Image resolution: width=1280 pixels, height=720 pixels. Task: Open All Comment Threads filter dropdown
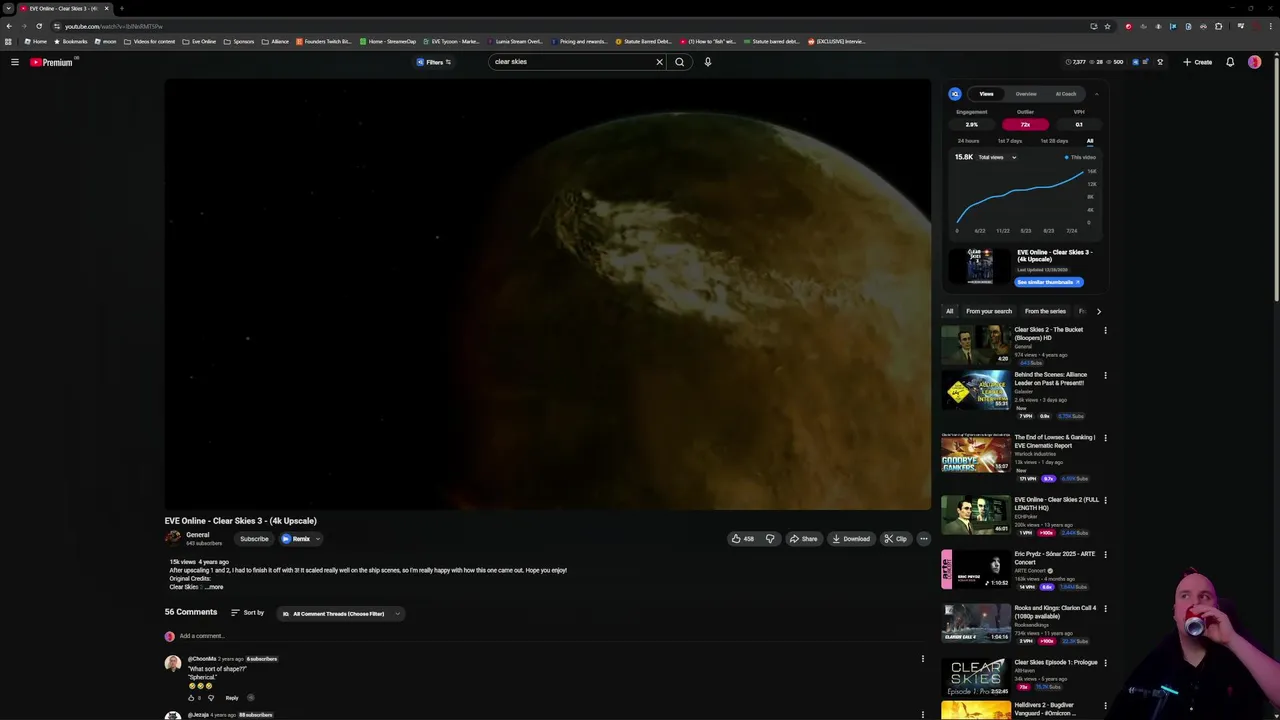coord(340,614)
